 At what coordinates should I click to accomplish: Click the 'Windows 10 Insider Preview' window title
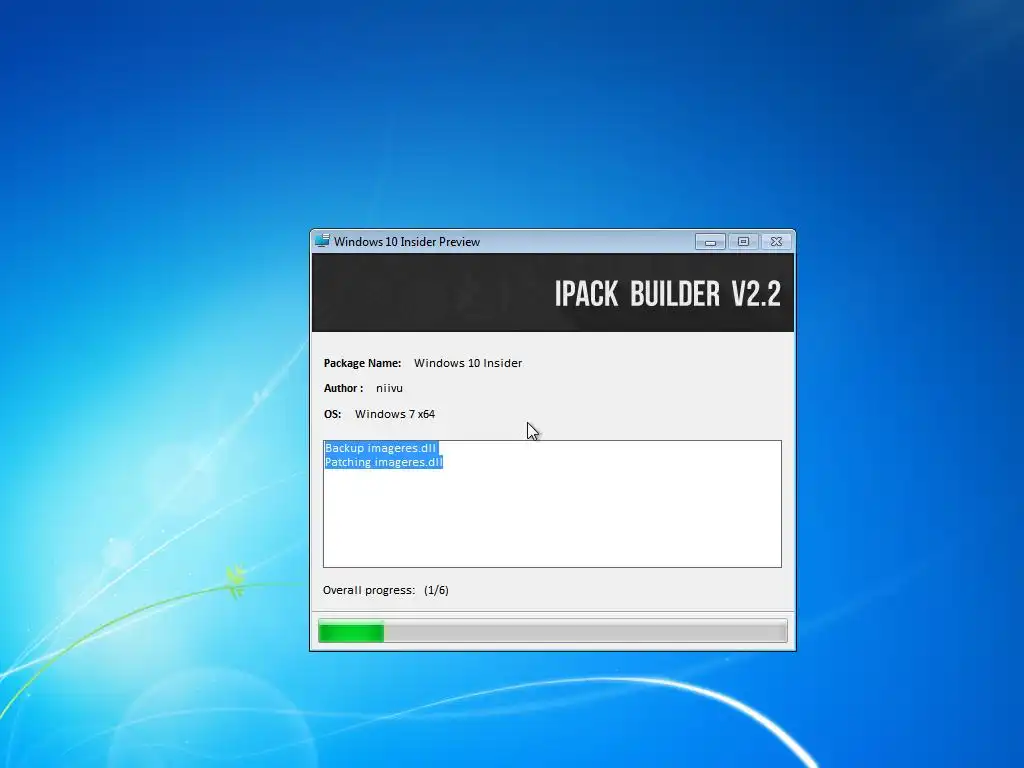[x=407, y=242]
